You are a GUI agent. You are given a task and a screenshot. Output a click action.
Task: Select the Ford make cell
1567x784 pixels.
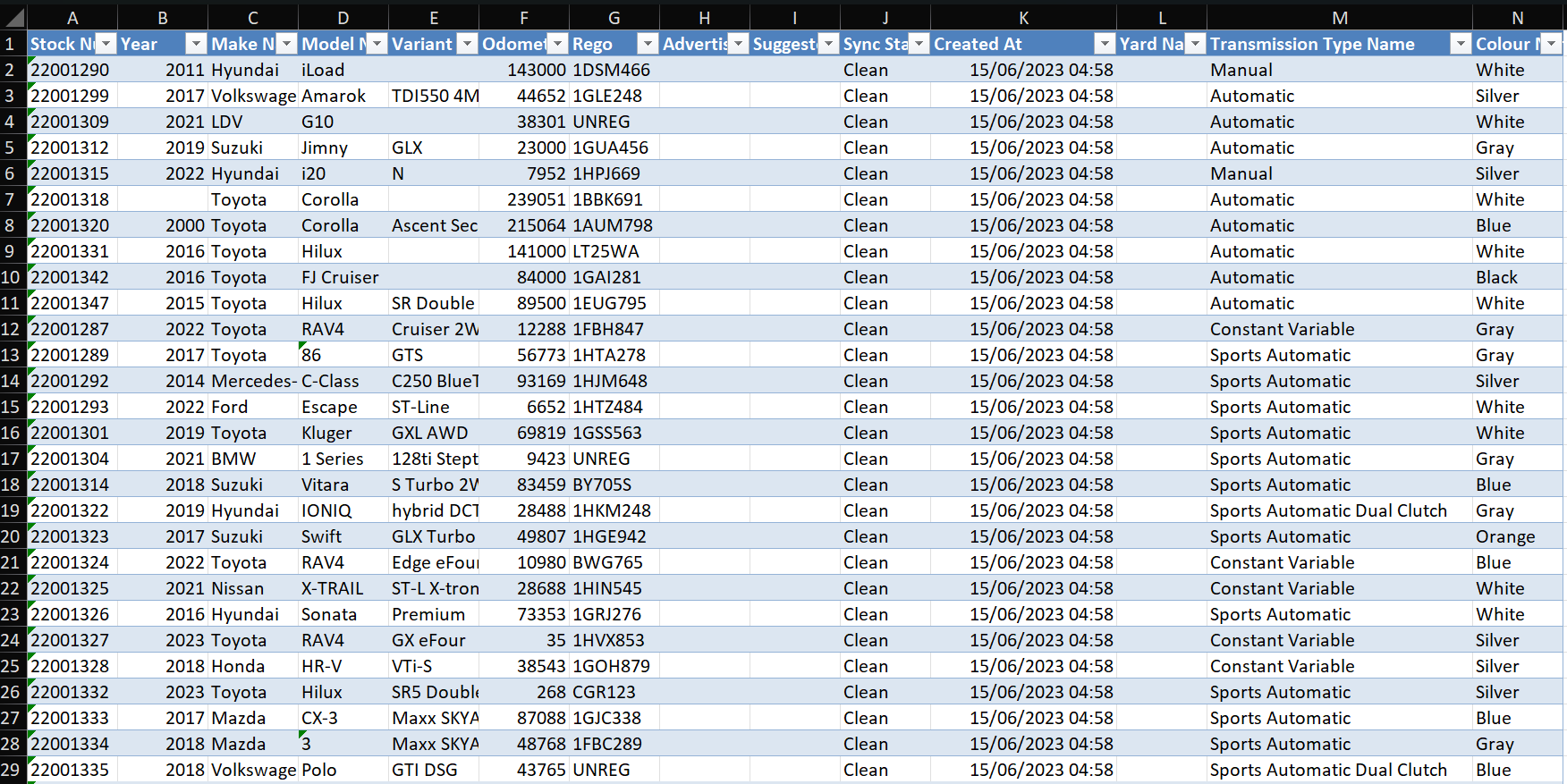[253, 407]
